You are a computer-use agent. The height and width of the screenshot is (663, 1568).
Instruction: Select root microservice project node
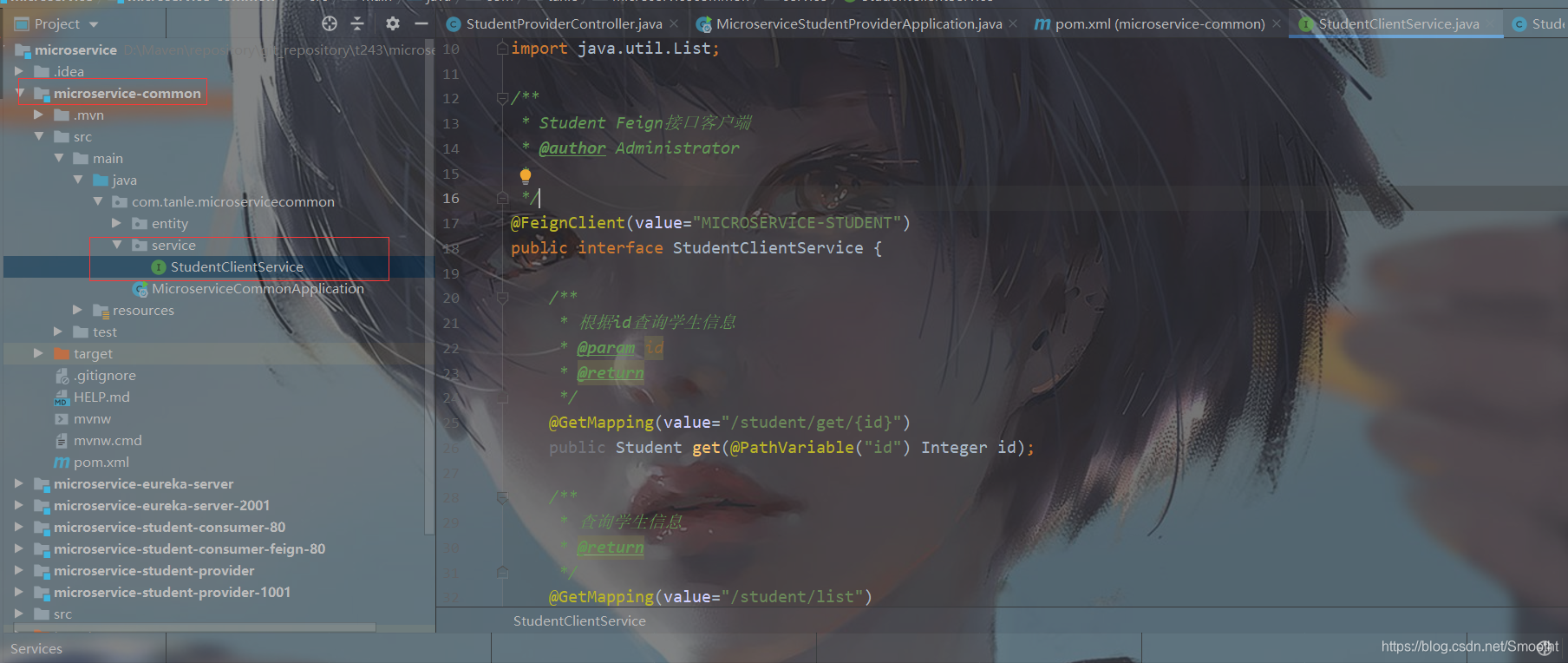point(75,50)
